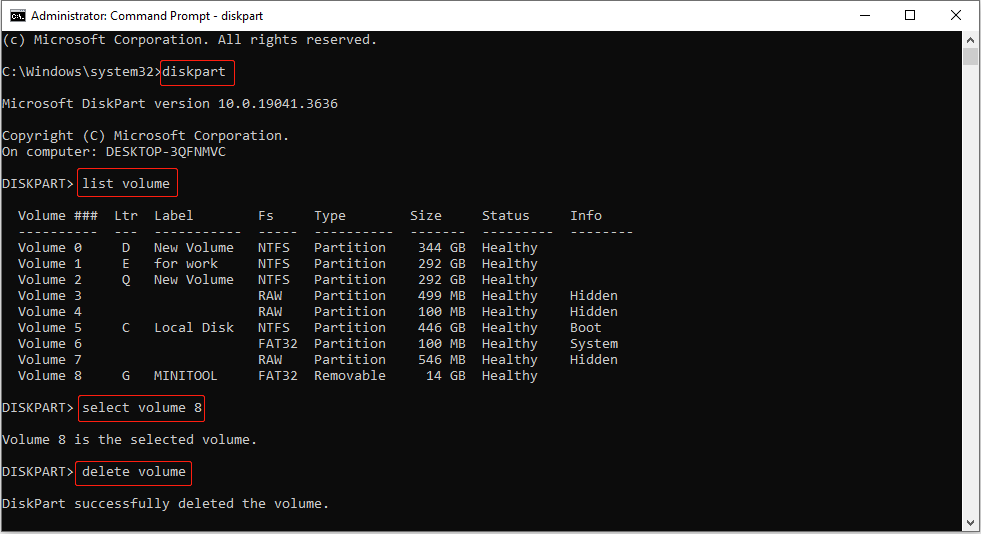
Task: Click the 'diskpart' command text
Action: pos(194,72)
